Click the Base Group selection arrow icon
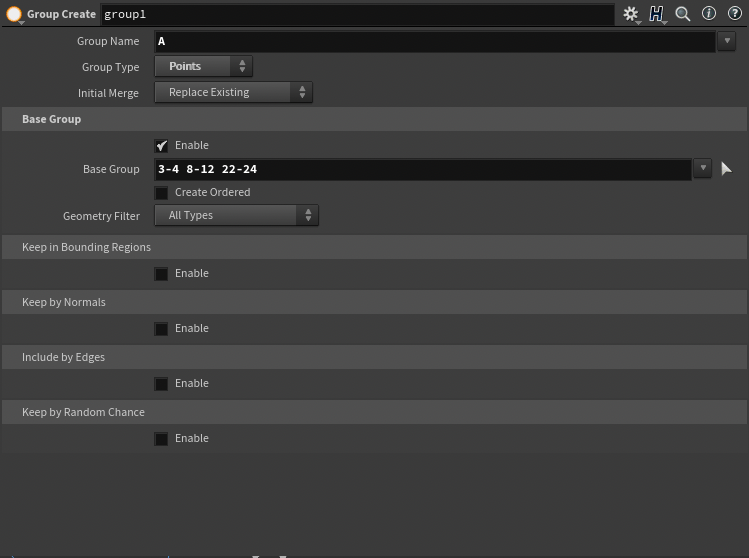The width and height of the screenshot is (749, 558). (x=726, y=169)
